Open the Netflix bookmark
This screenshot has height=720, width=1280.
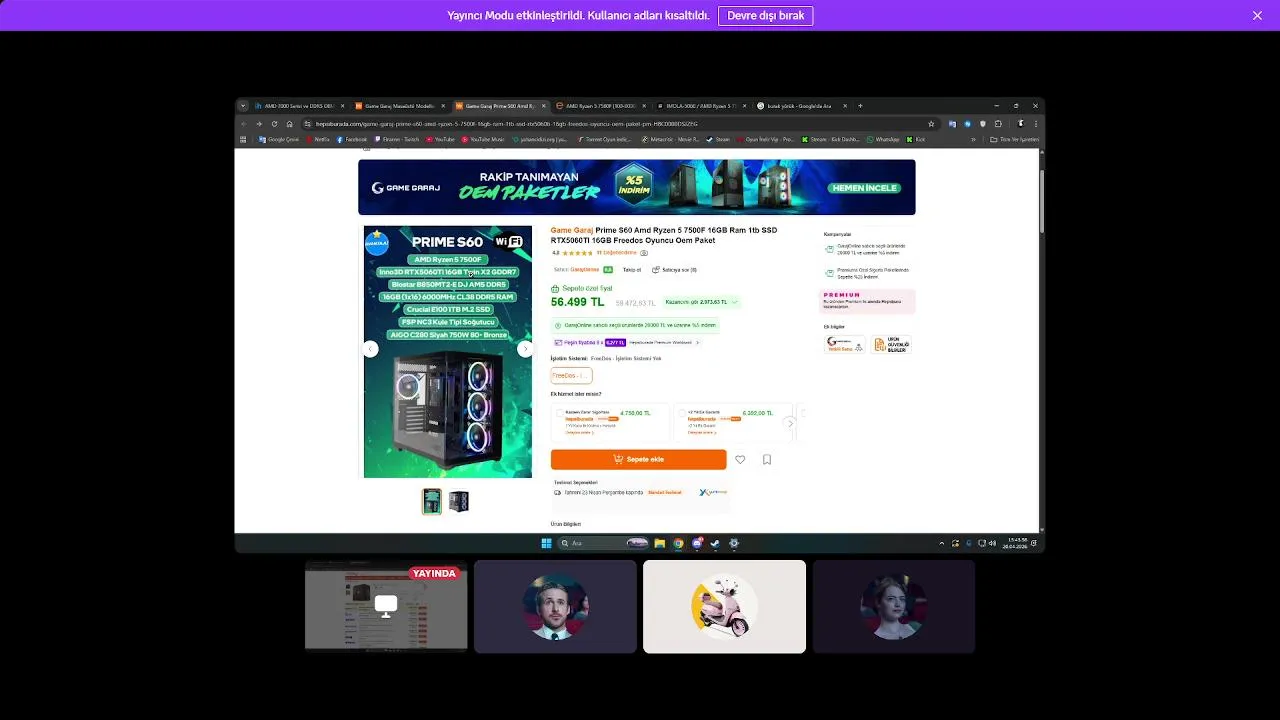point(317,139)
